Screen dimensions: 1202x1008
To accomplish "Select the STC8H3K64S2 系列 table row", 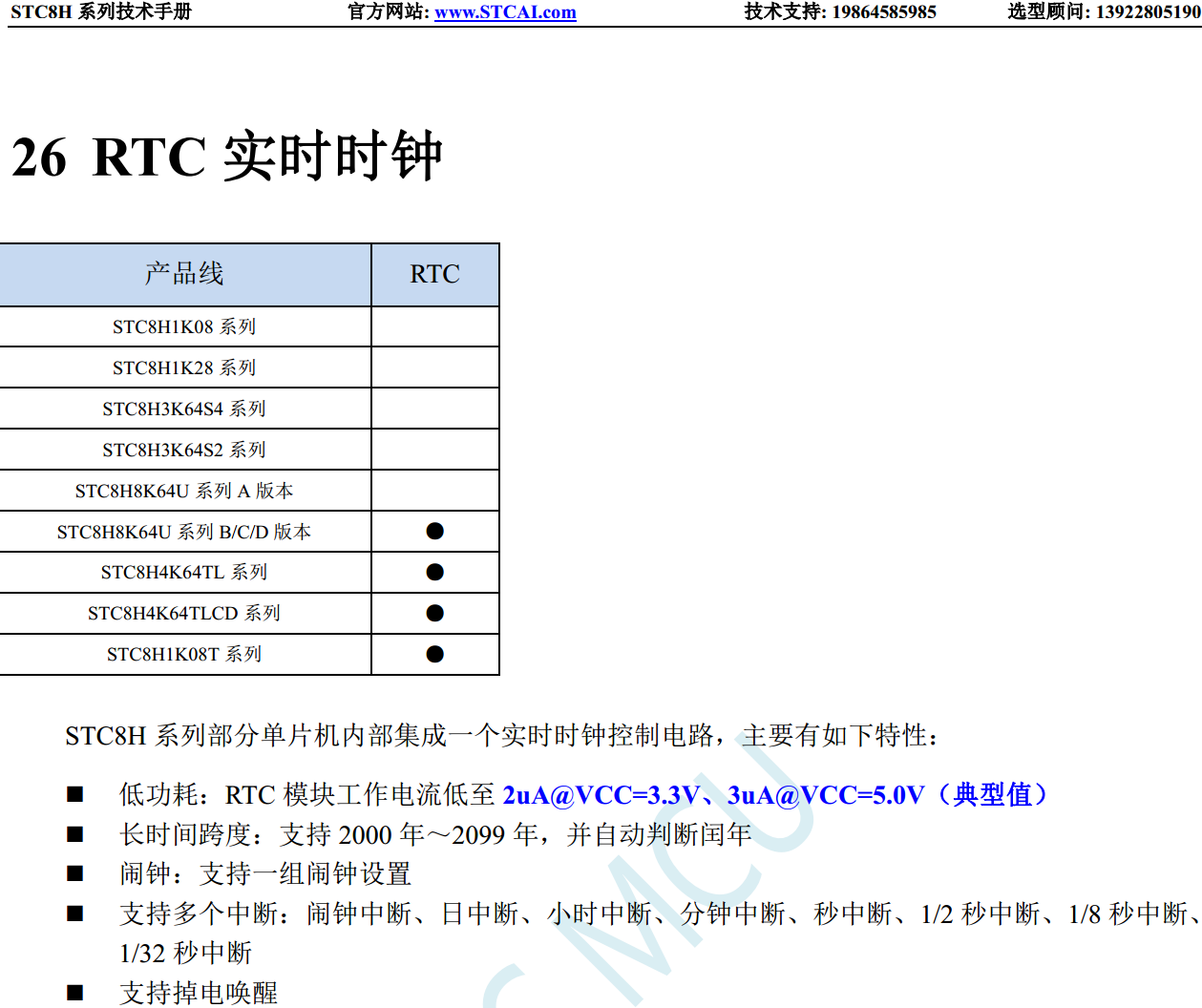I will tap(249, 450).
